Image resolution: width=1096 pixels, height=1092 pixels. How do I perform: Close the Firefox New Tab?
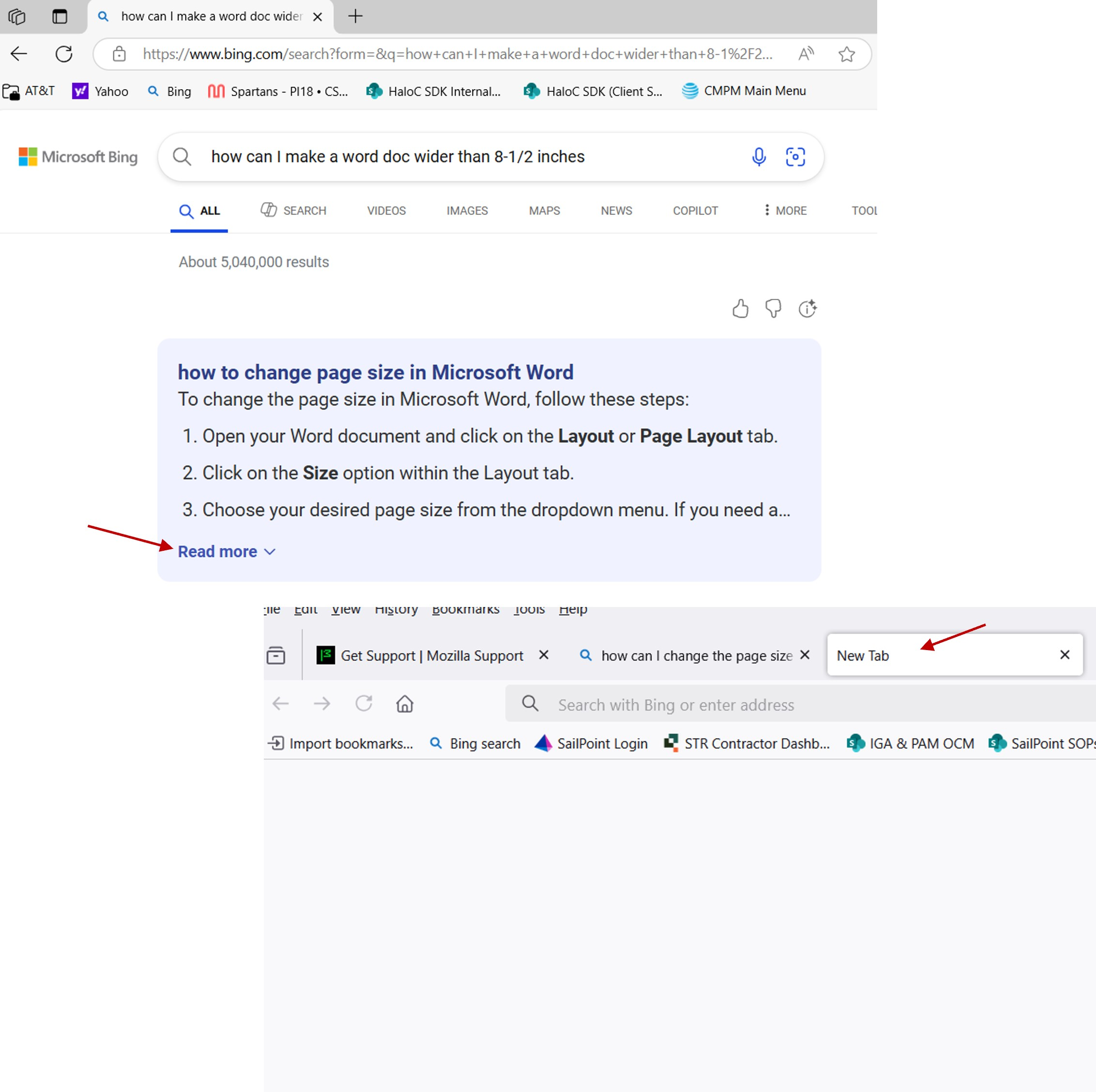coord(1064,654)
